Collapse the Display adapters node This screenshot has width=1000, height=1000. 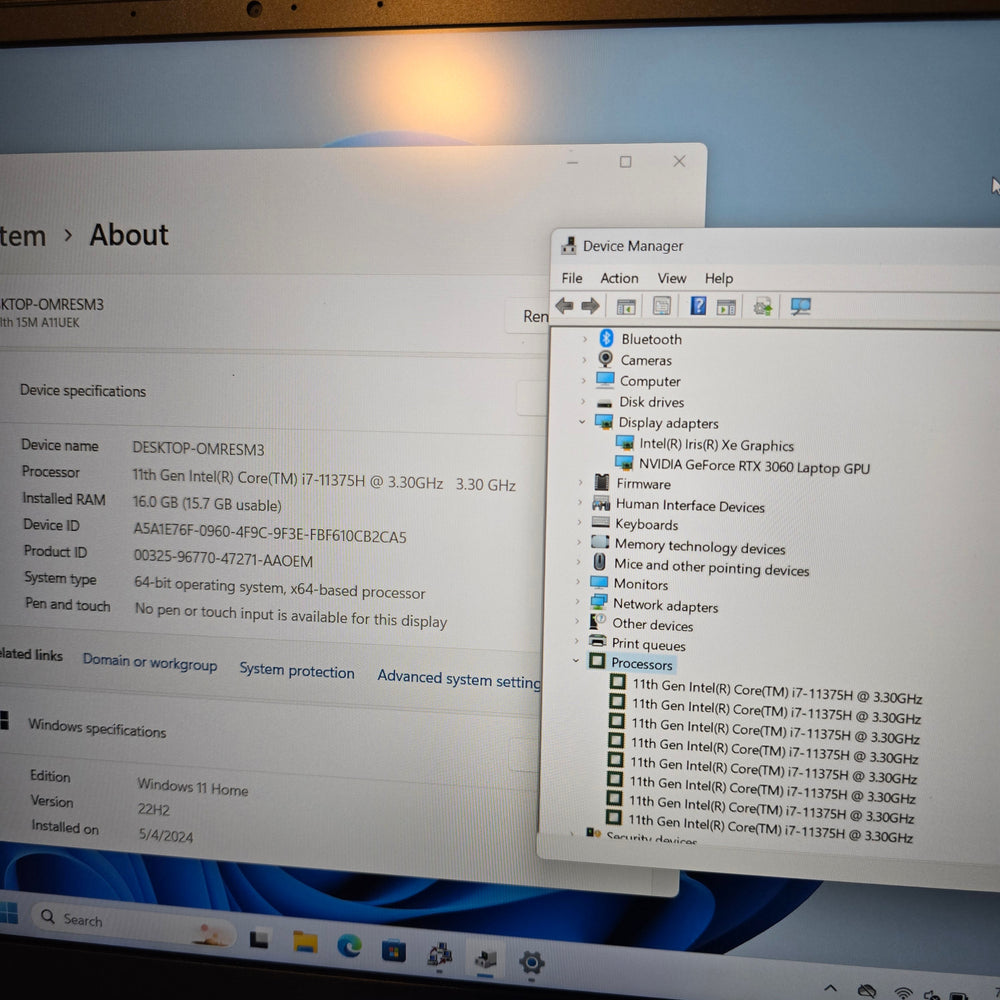[582, 422]
